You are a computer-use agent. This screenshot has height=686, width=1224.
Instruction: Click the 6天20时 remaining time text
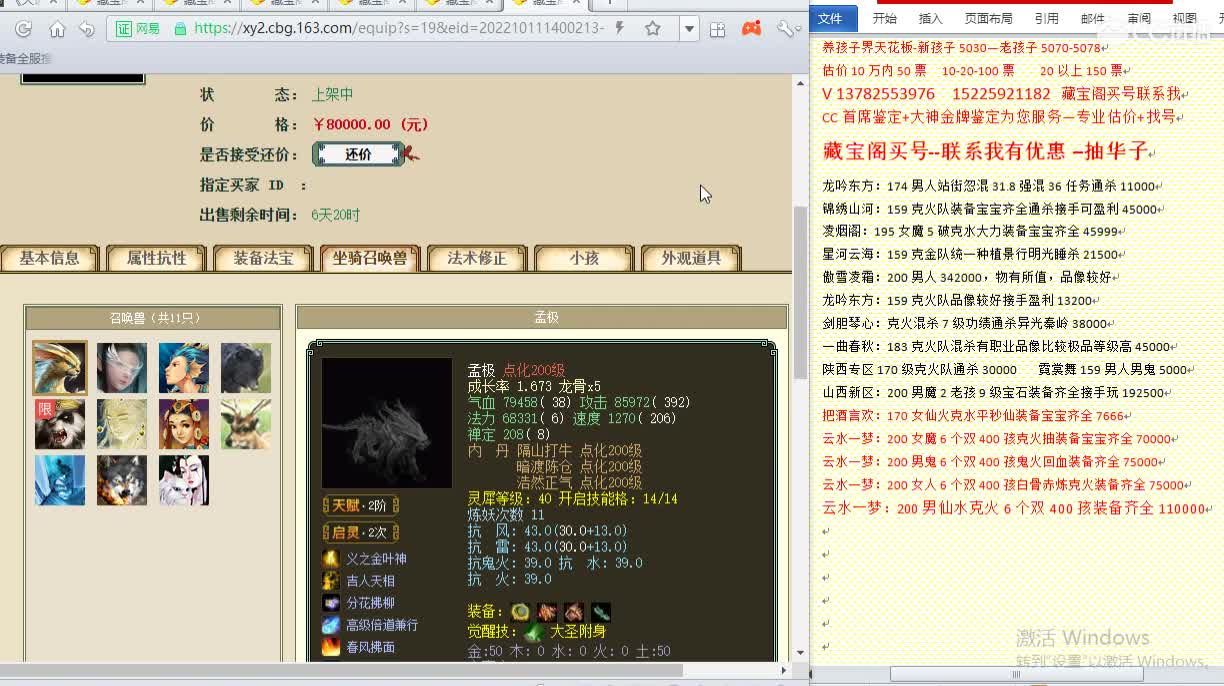335,215
